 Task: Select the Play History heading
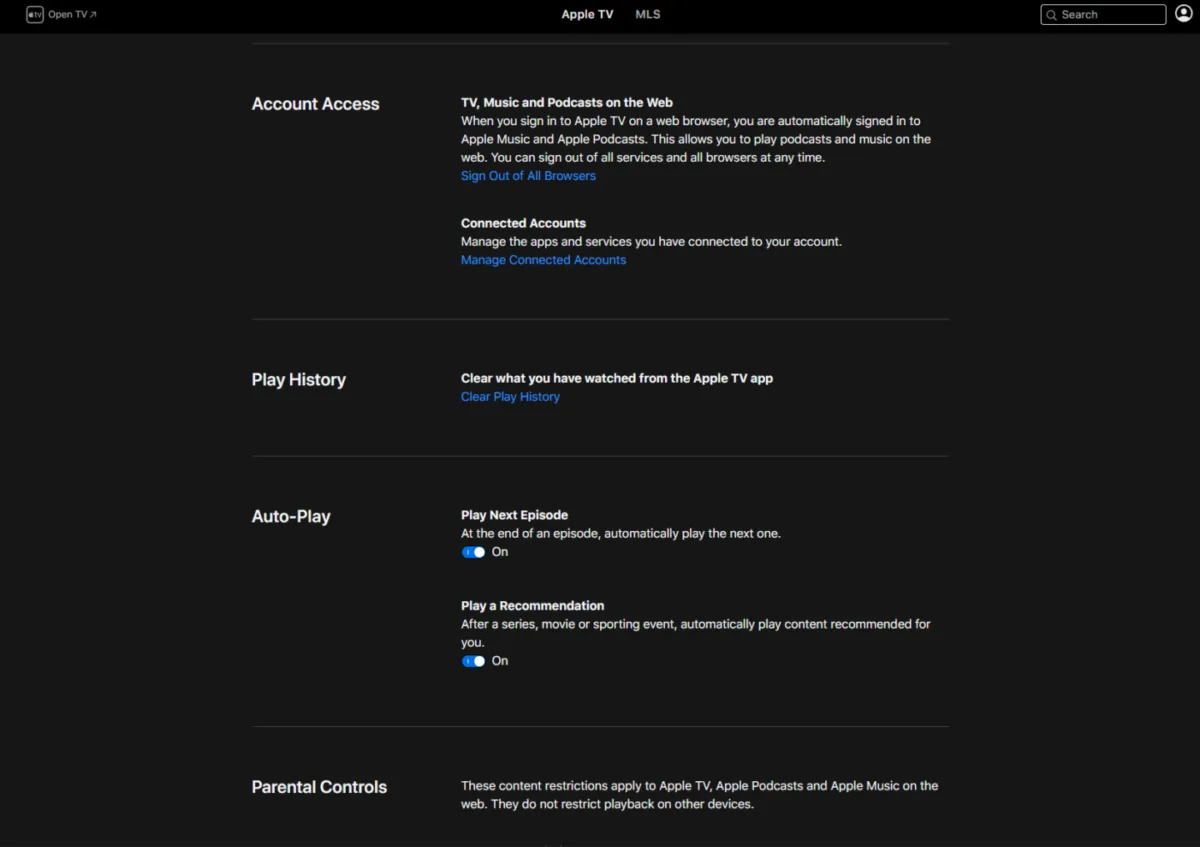click(x=298, y=380)
